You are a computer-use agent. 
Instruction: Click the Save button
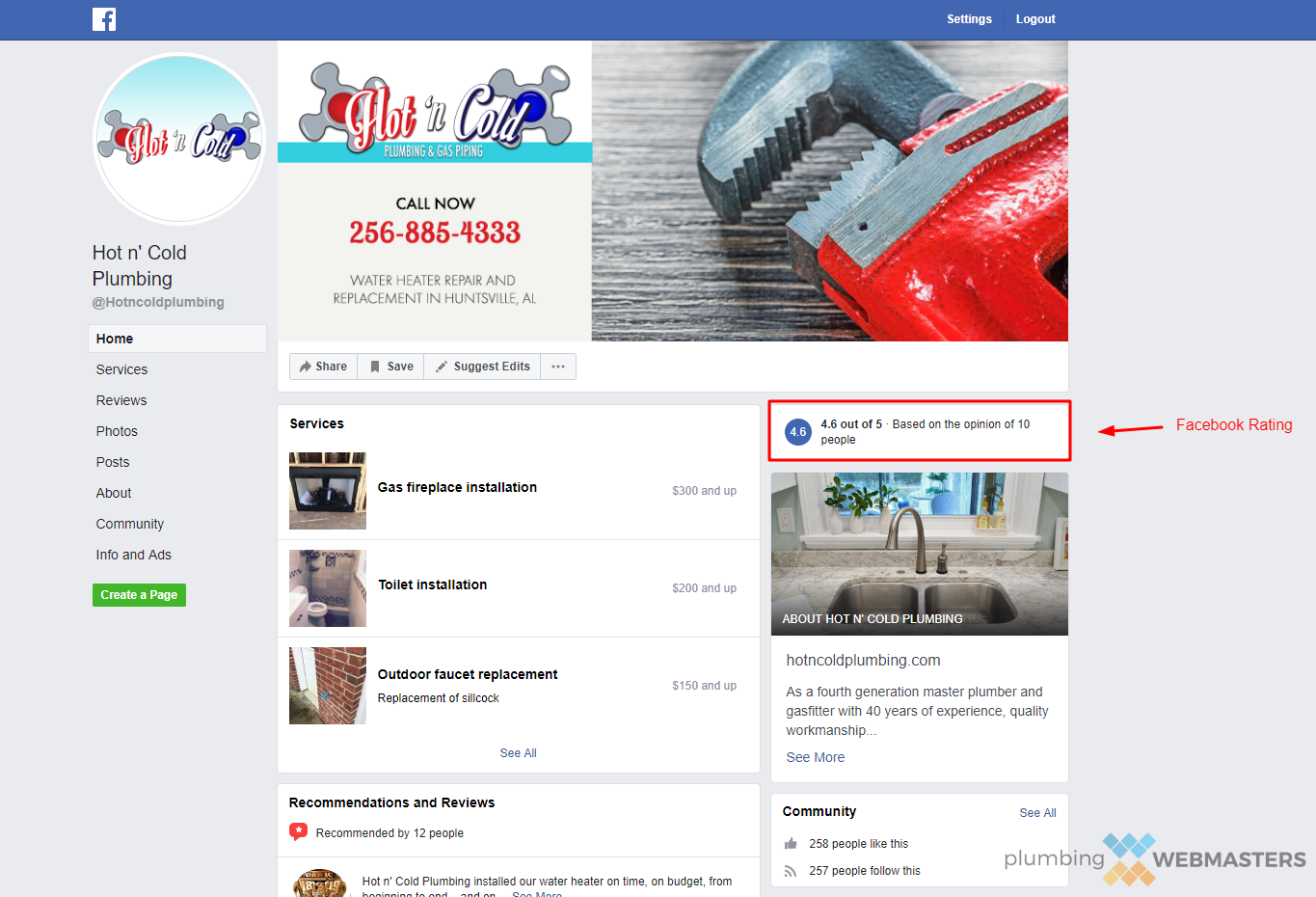pos(390,367)
